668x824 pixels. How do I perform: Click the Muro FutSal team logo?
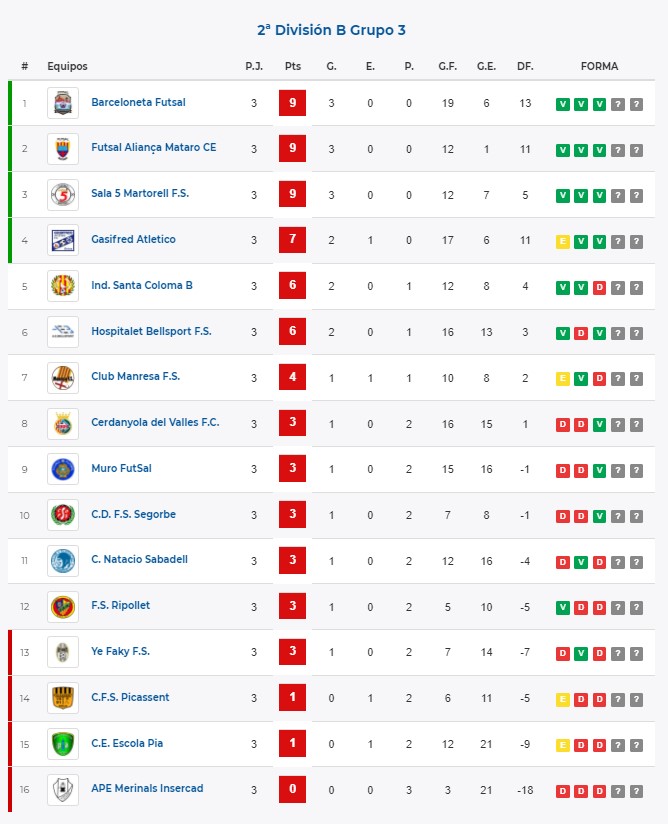pyautogui.click(x=63, y=469)
